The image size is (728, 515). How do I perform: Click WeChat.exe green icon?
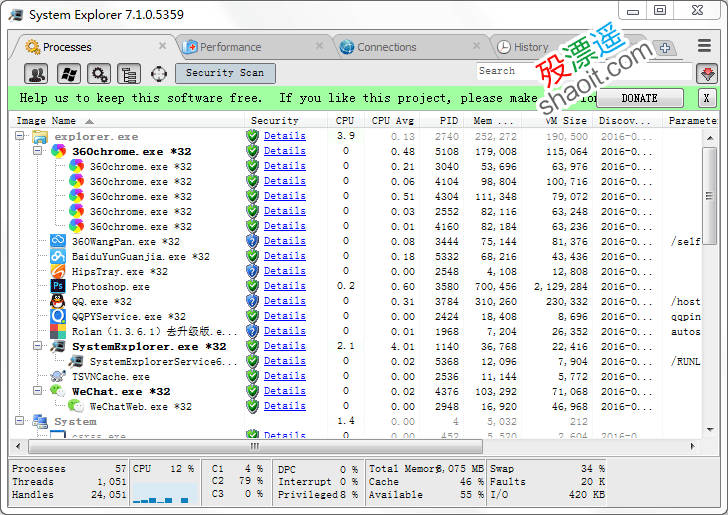pyautogui.click(x=58, y=391)
